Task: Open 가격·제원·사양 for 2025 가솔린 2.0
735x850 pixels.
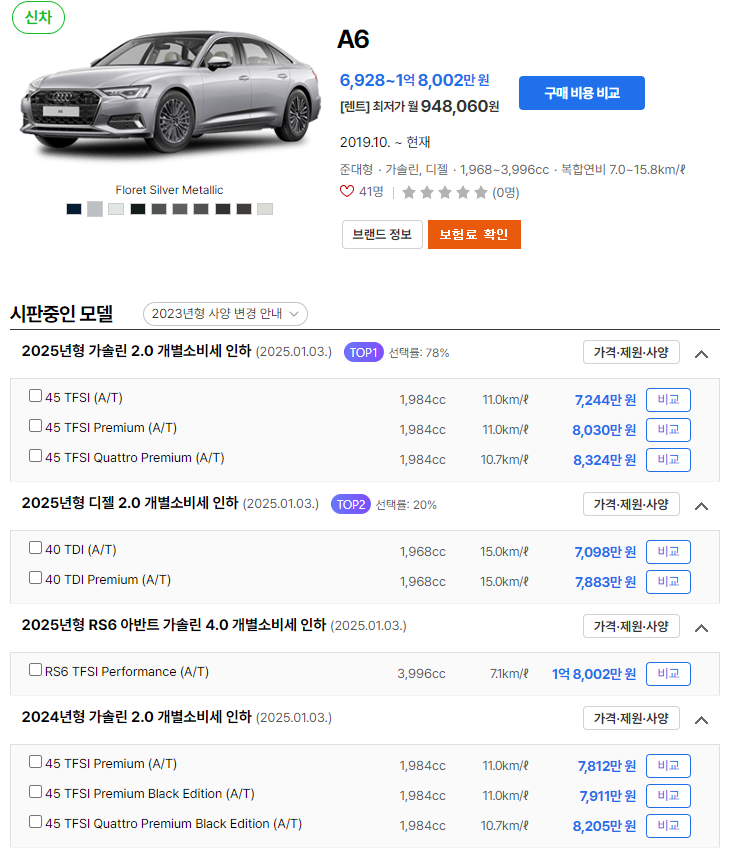Action: (x=631, y=352)
